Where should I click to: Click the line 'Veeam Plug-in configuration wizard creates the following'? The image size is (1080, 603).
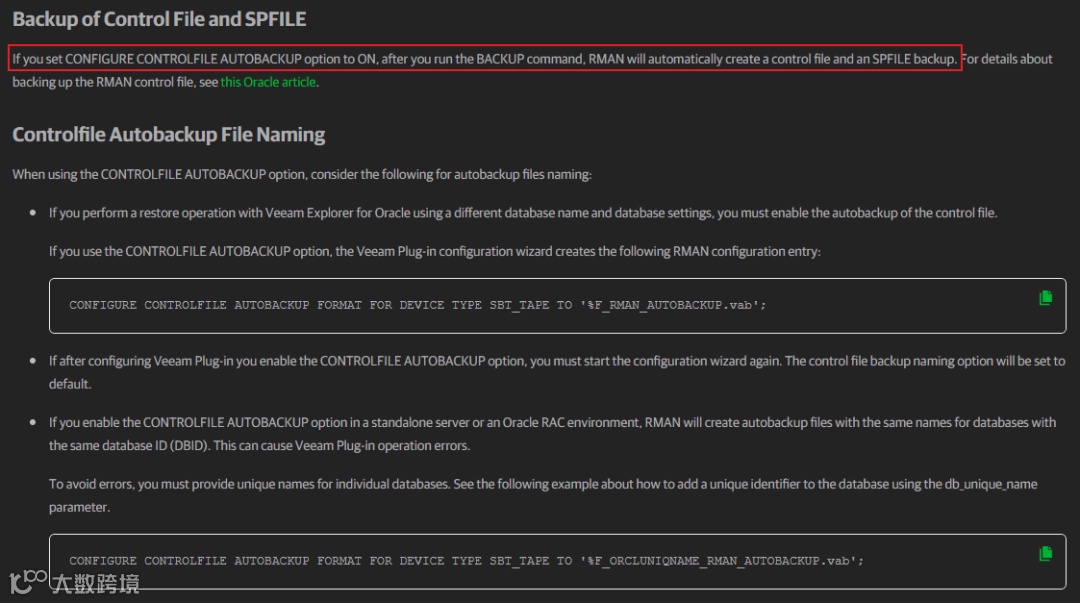click(x=435, y=252)
